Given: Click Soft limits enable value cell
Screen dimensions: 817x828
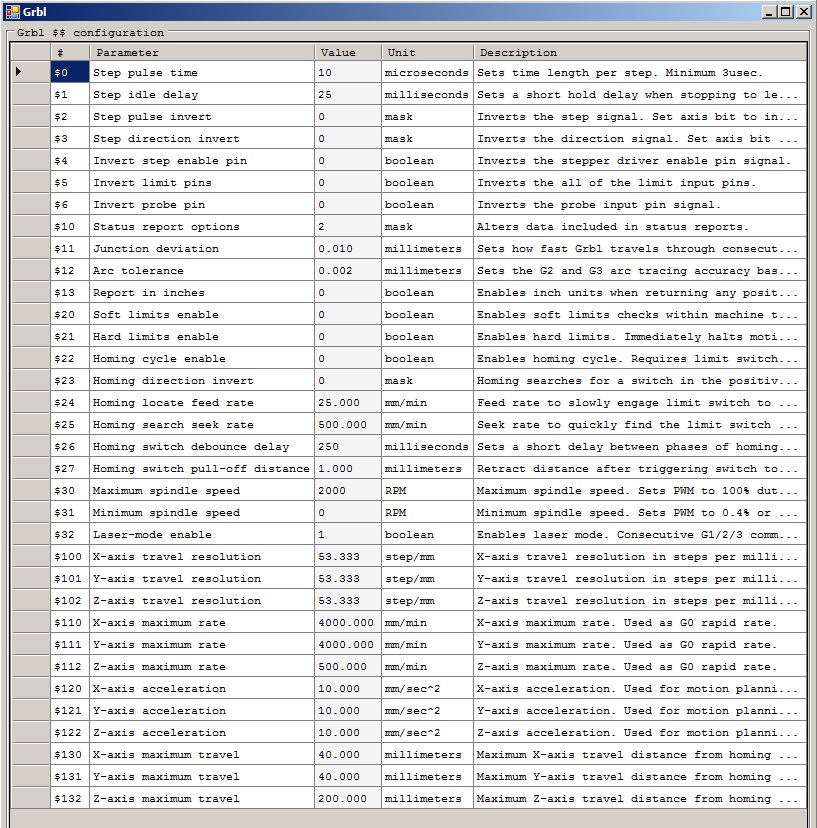Looking at the screenshot, I should [x=349, y=315].
